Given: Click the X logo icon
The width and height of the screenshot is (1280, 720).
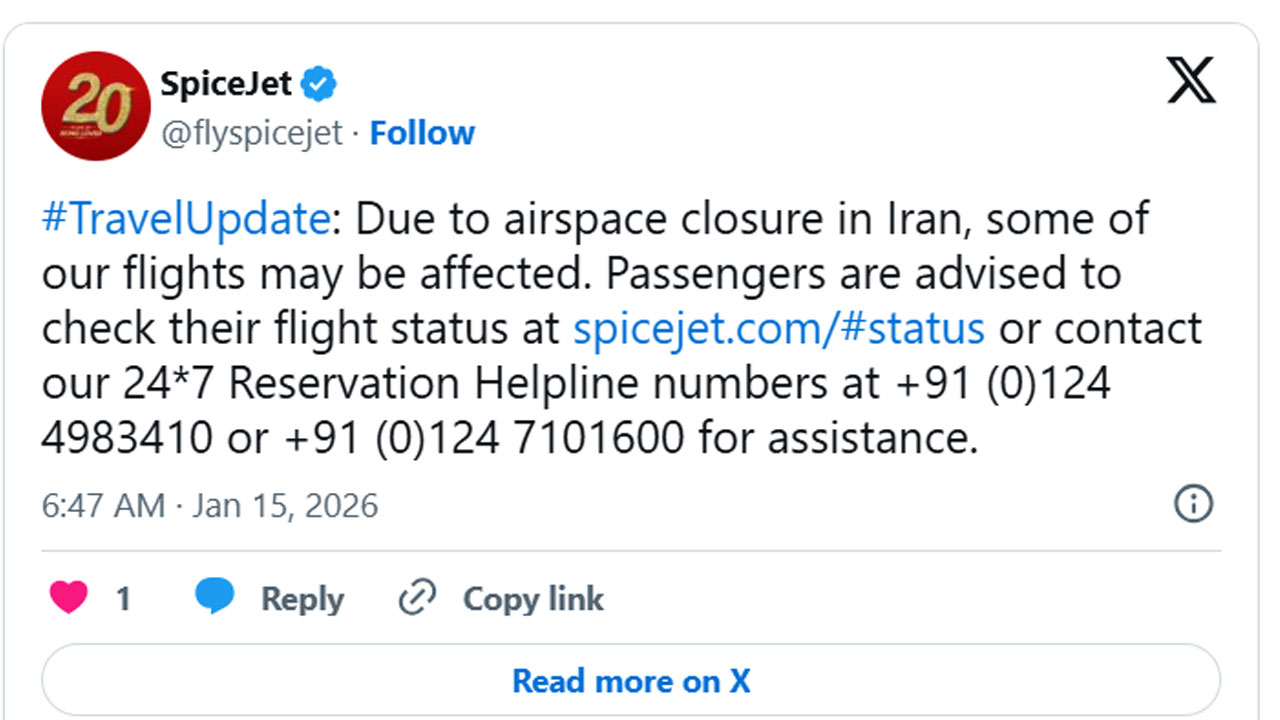Looking at the screenshot, I should tap(1191, 81).
